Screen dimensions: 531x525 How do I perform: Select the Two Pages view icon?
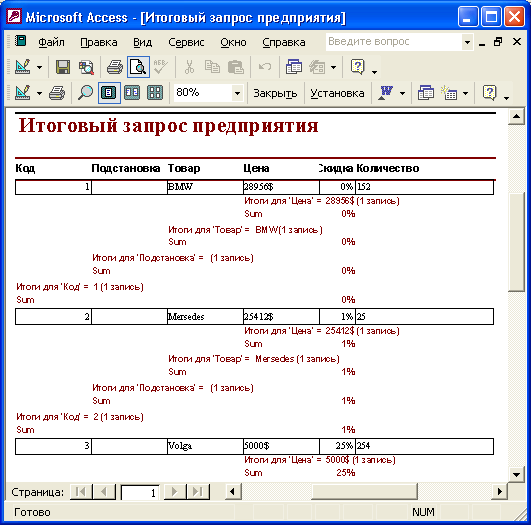tap(132, 92)
